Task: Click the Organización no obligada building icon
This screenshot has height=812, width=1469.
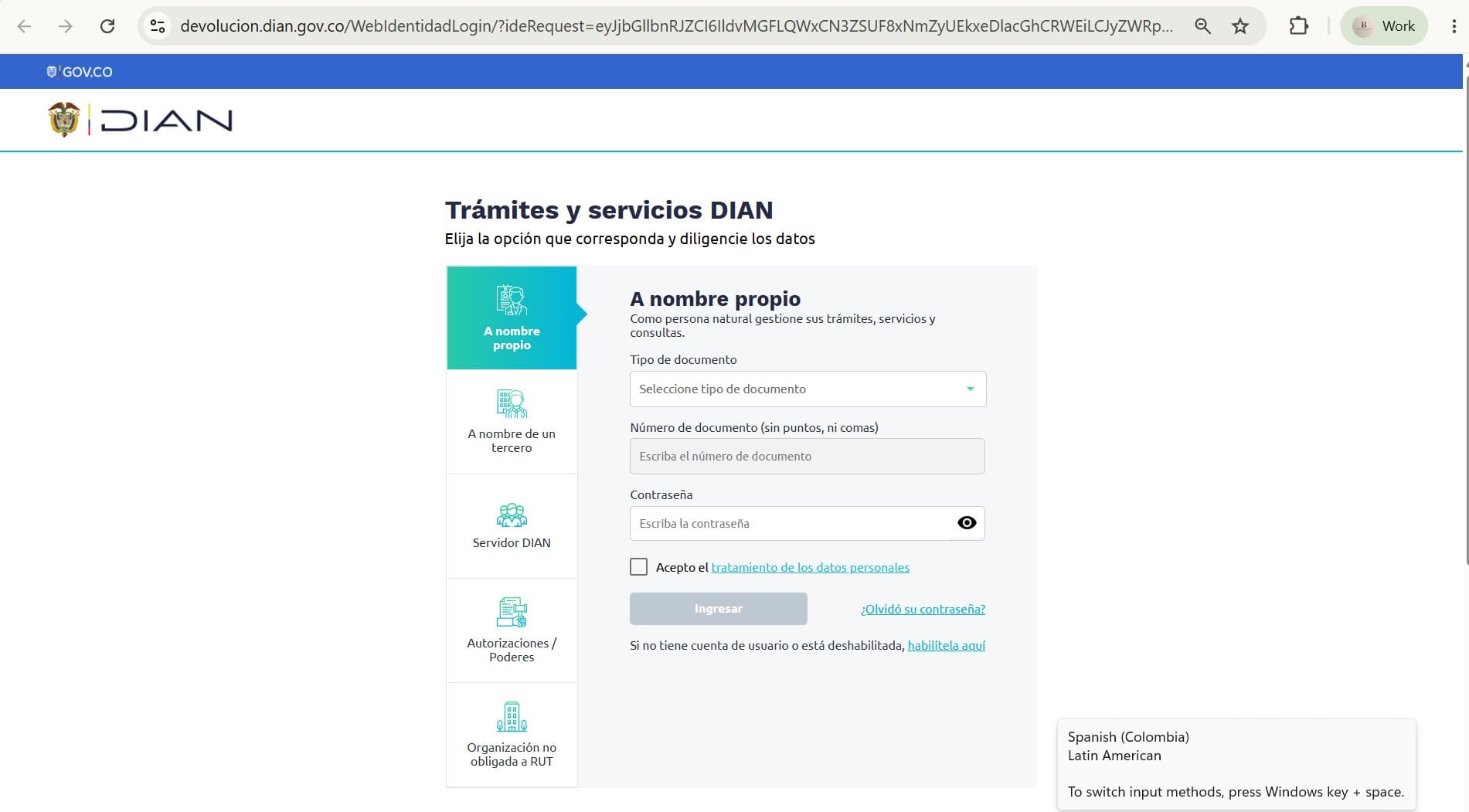Action: tap(512, 717)
